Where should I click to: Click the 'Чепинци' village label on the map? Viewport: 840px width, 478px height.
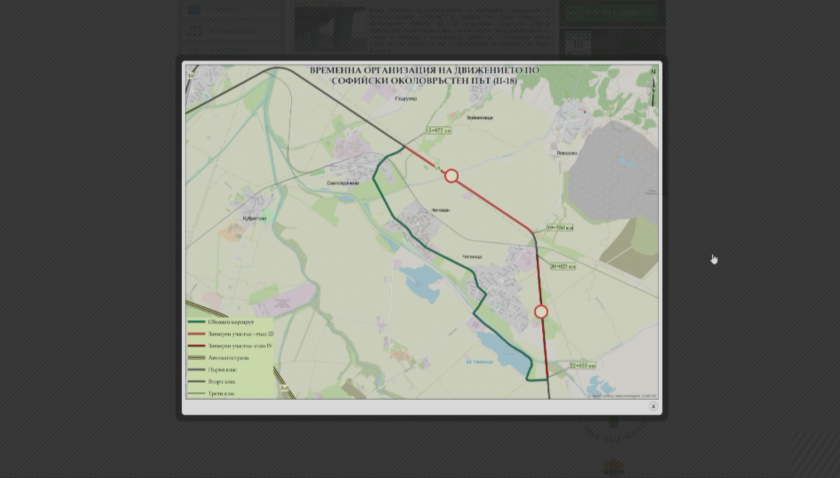coord(472,257)
